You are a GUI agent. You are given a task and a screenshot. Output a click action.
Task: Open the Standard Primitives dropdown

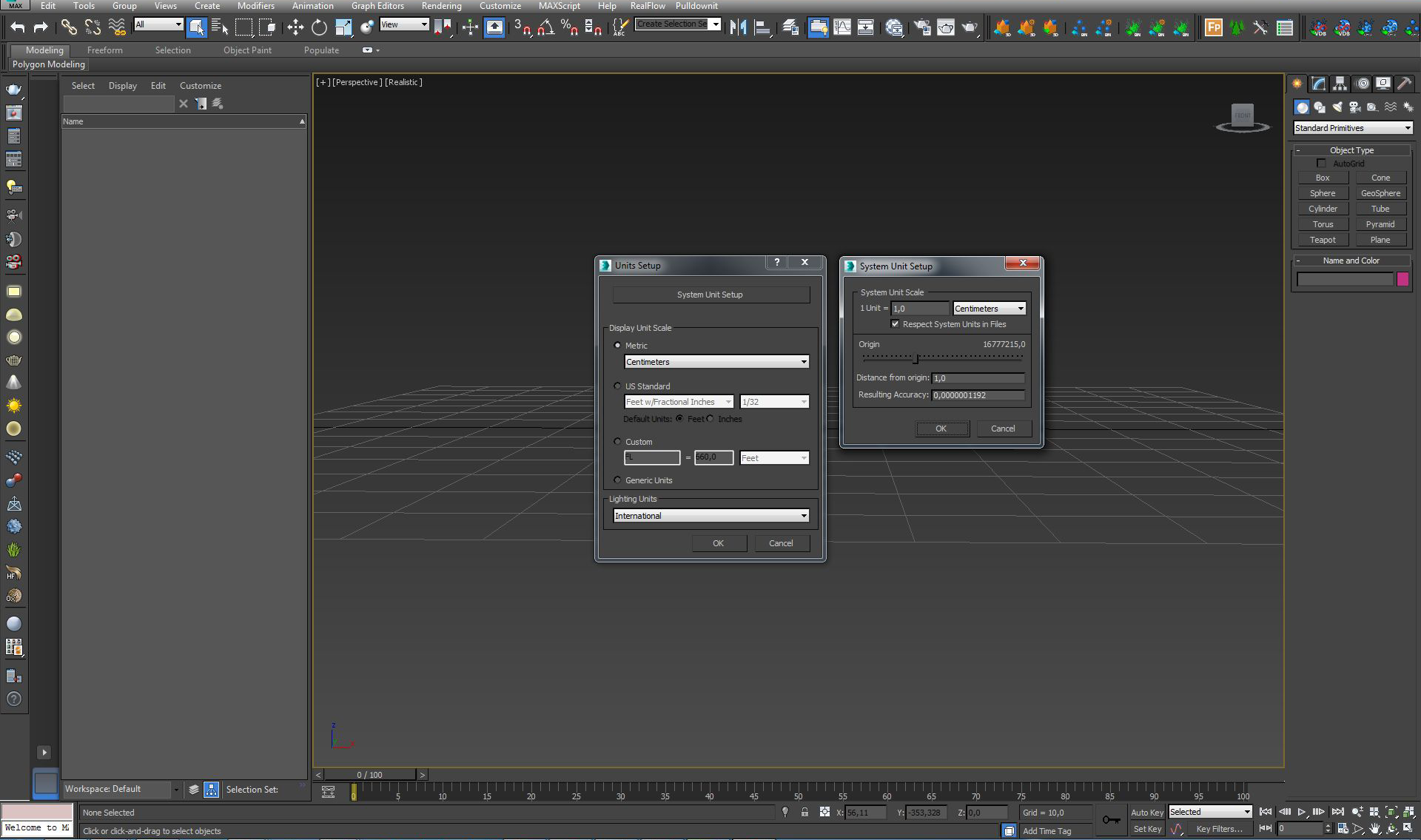(x=1353, y=128)
